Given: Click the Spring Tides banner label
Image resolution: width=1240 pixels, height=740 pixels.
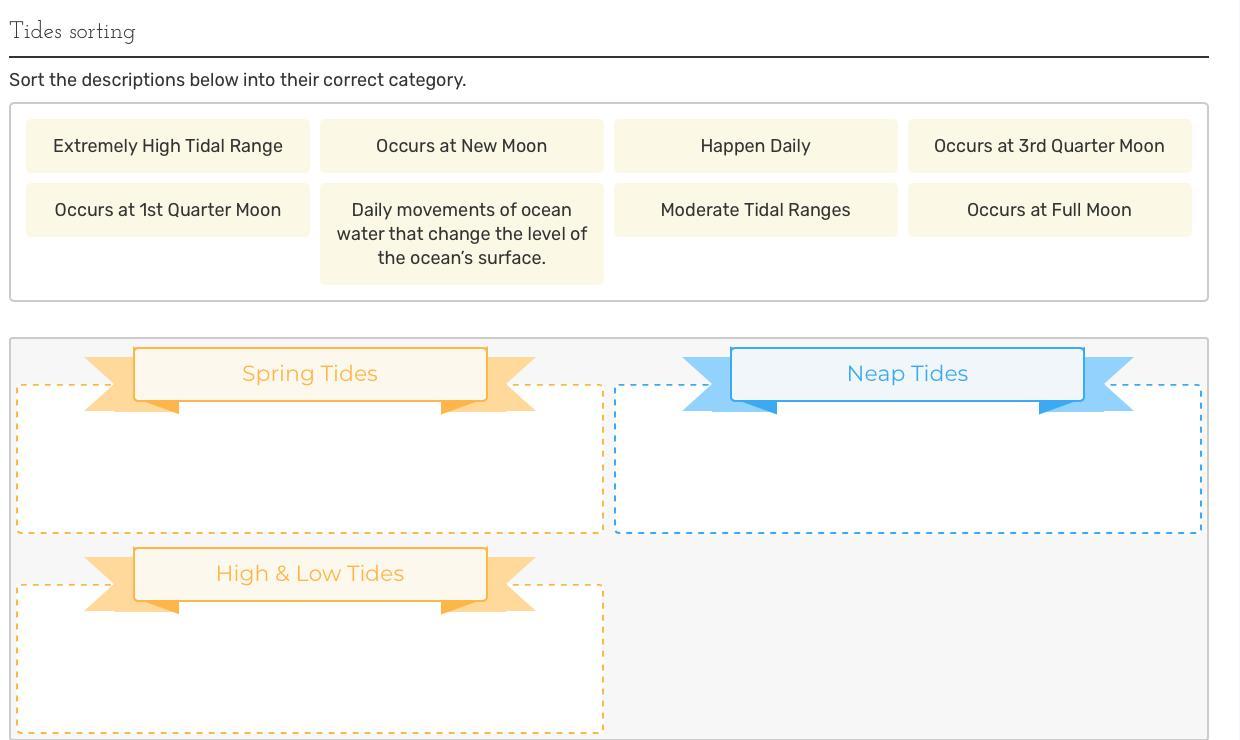Looking at the screenshot, I should [x=310, y=374].
